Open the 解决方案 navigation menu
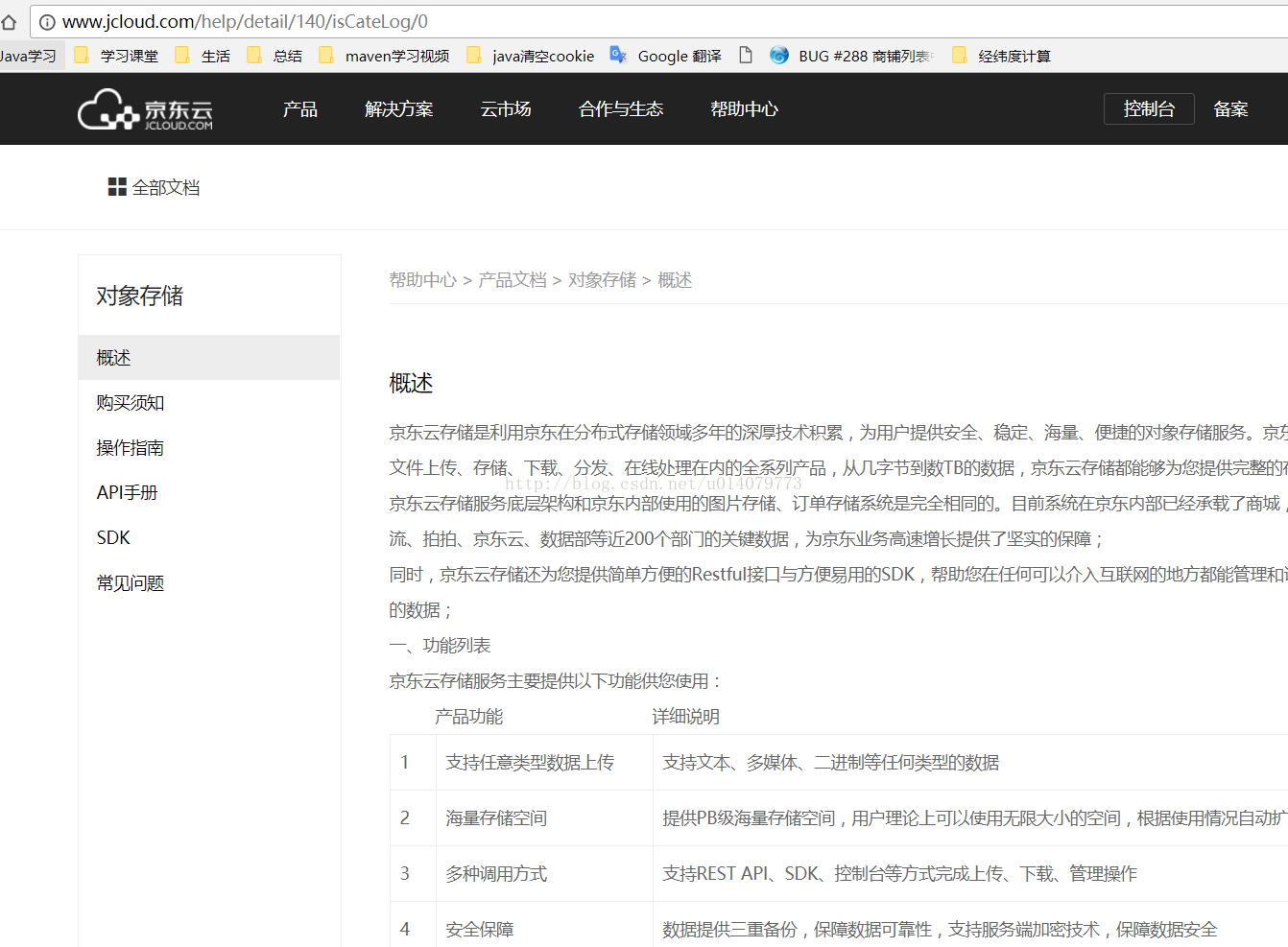The height and width of the screenshot is (947, 1288). point(399,109)
